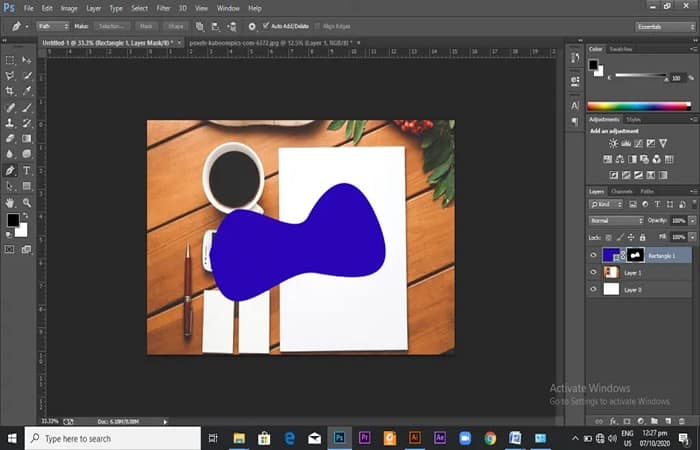Open the Layer menu
Screen dimensions: 700x450
(x=93, y=8)
